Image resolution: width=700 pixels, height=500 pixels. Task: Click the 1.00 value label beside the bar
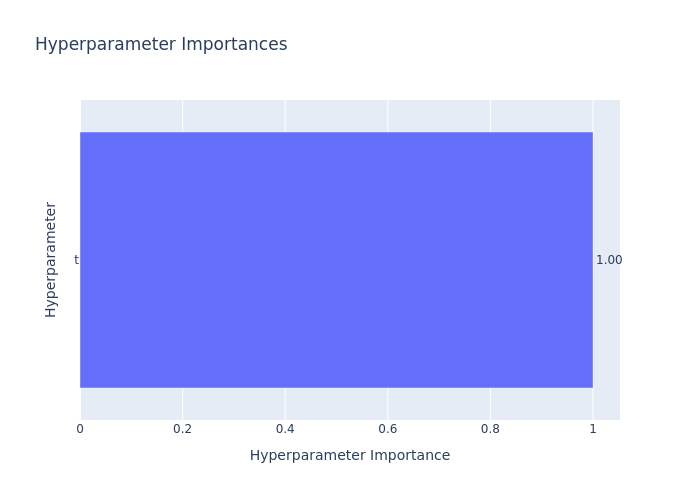(609, 260)
